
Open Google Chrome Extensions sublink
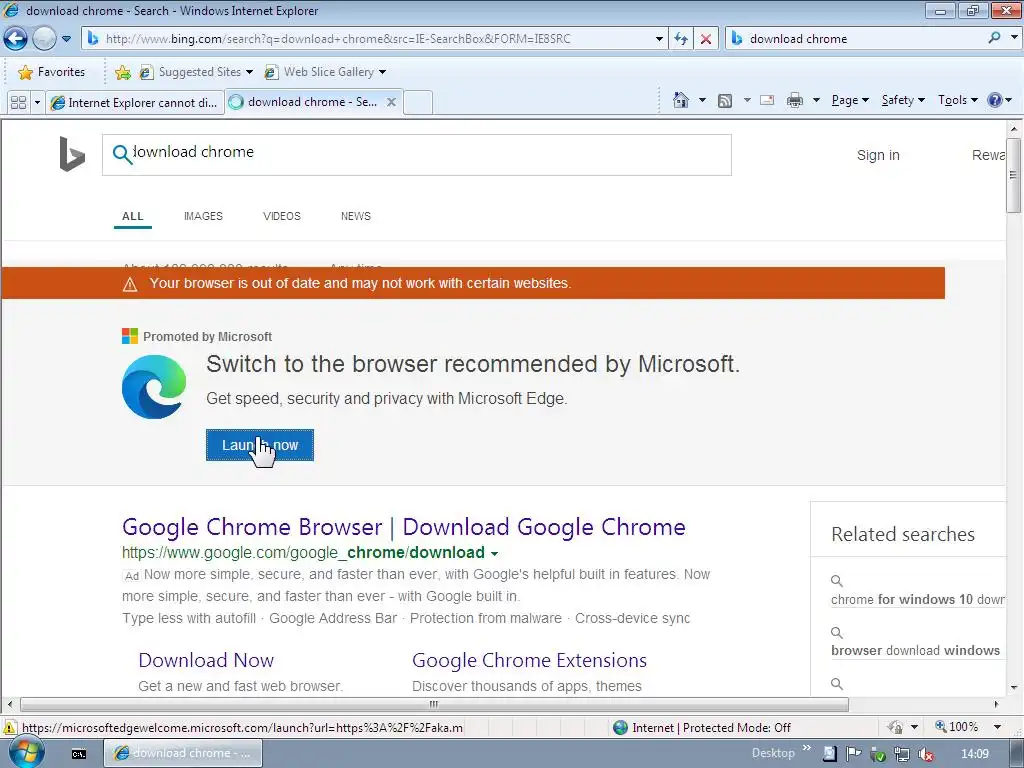(530, 660)
